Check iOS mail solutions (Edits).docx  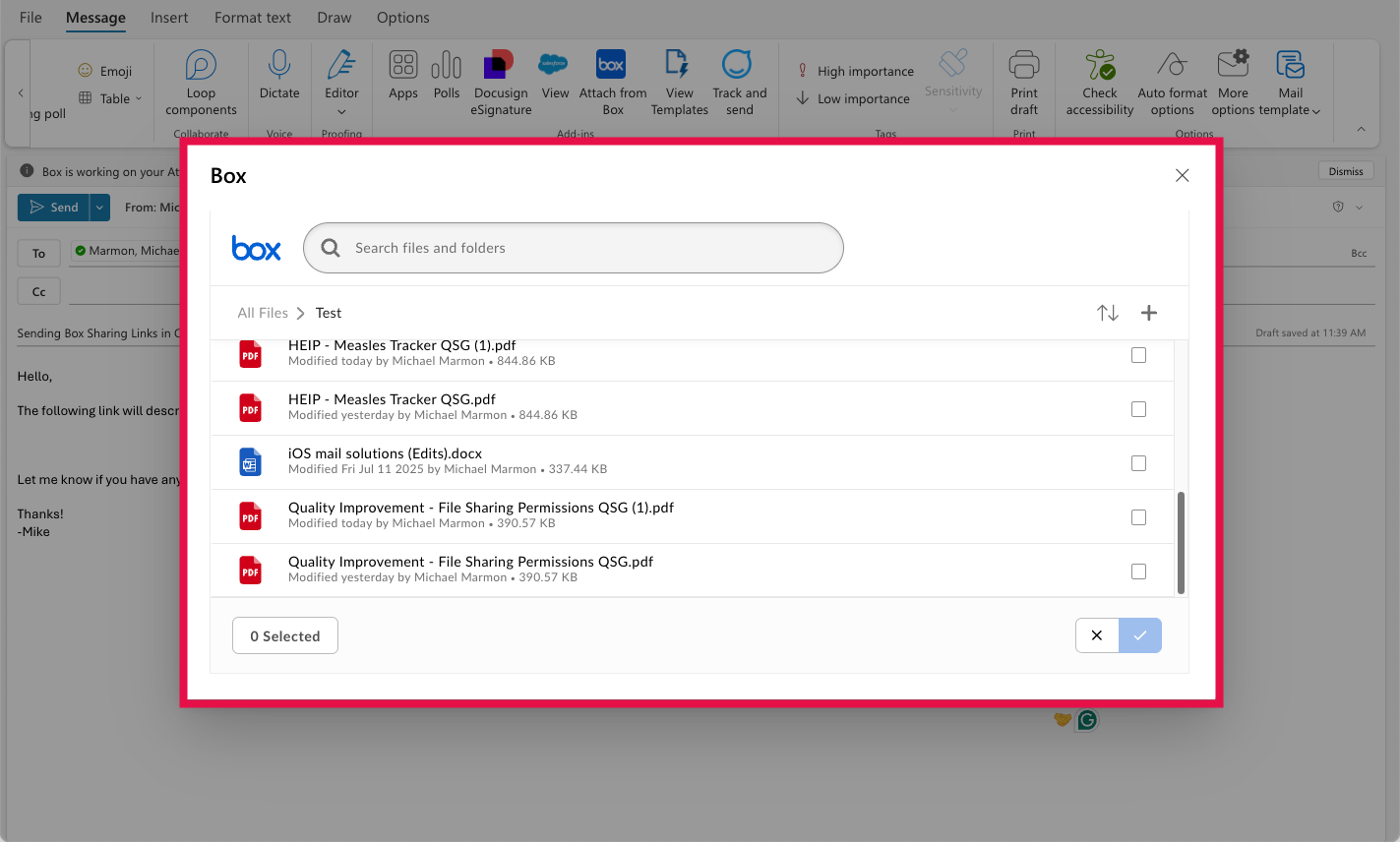(1138, 463)
